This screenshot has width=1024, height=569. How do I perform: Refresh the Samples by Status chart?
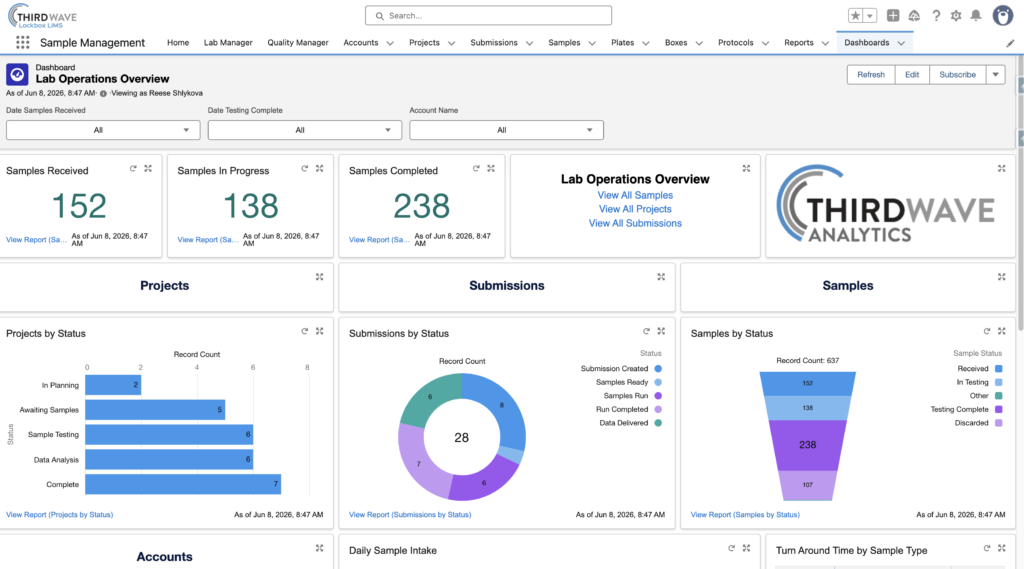[x=987, y=331]
